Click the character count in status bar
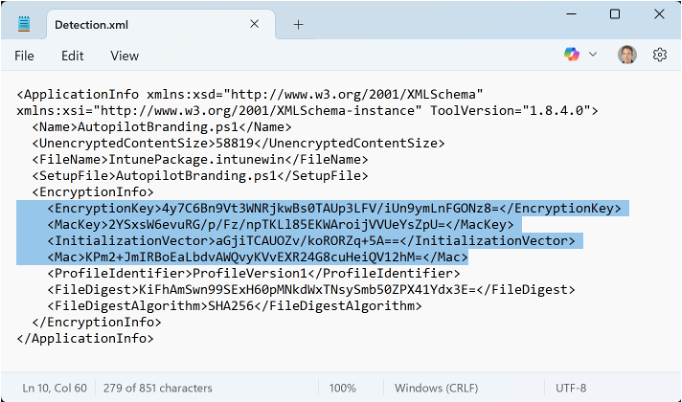 [x=161, y=387]
